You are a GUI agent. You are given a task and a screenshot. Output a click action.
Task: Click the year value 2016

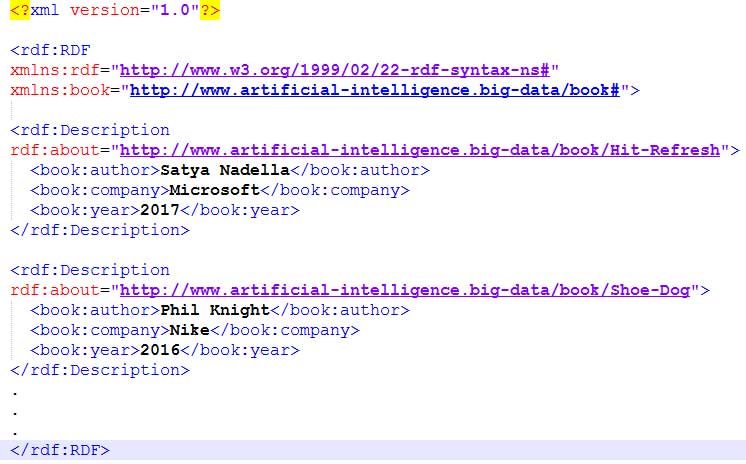tap(160, 350)
